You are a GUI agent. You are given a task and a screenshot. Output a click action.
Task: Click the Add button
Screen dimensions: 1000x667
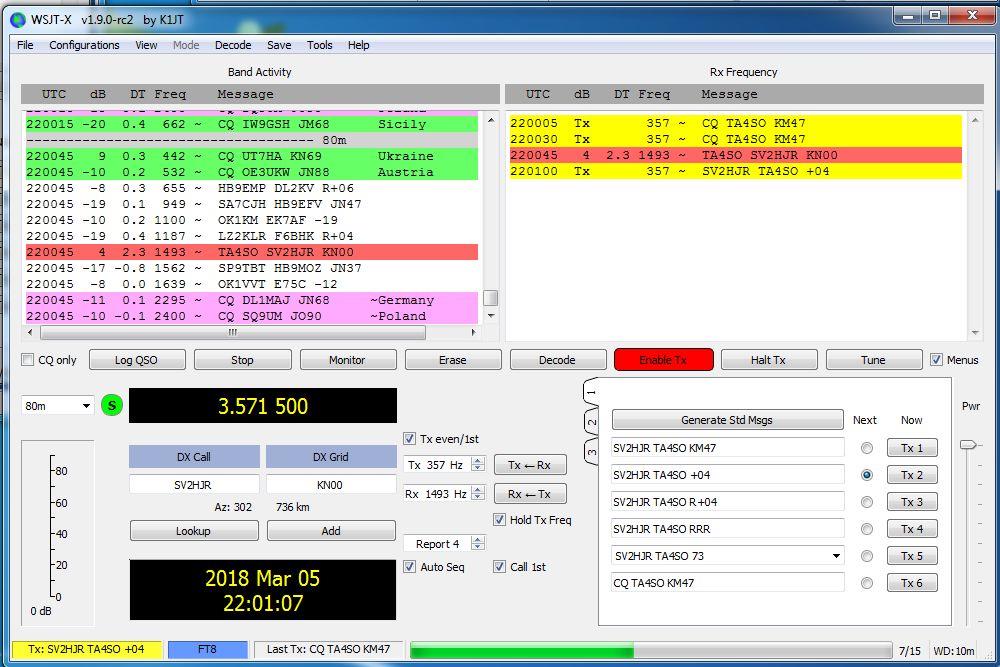[x=331, y=531]
